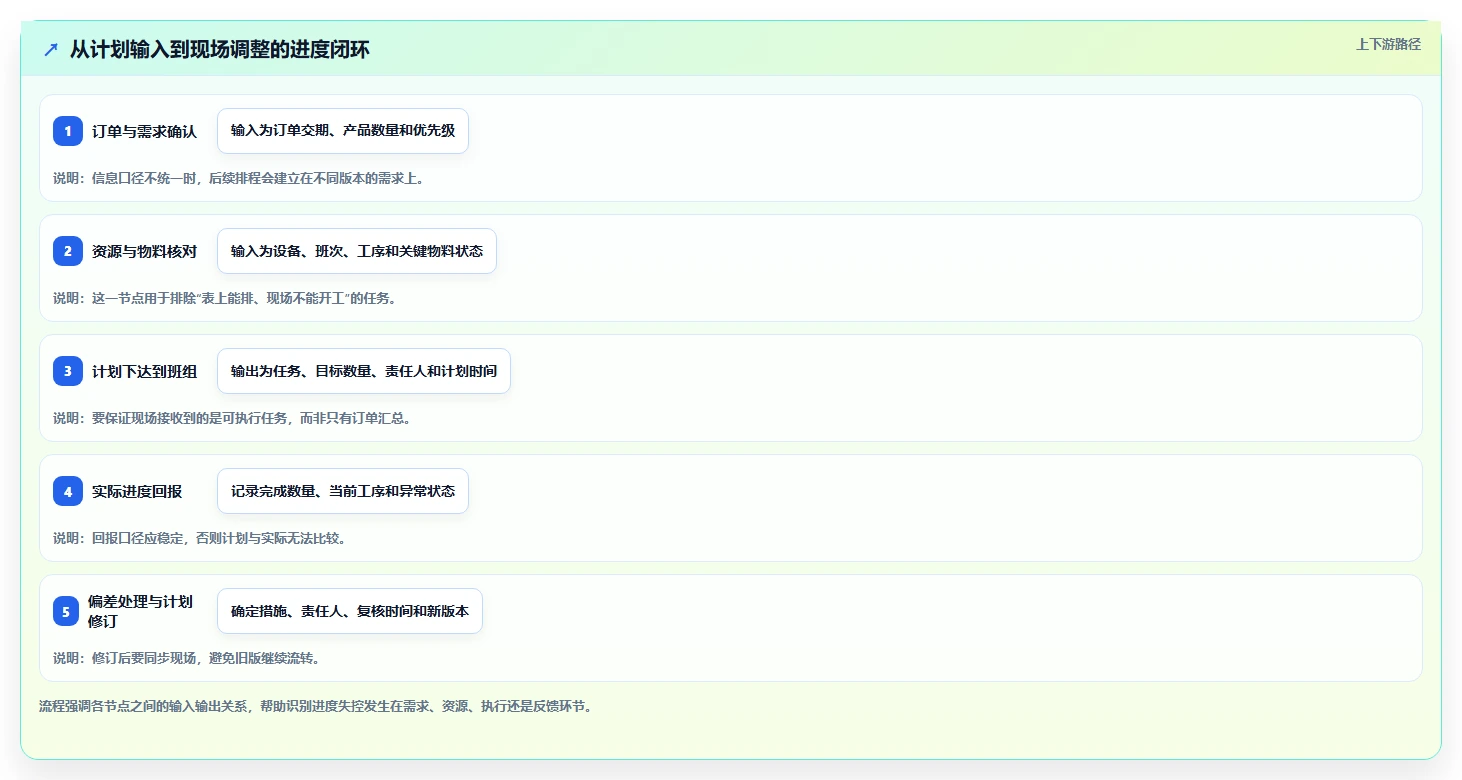1462x780 pixels.
Task: Click the step 2 number badge
Action: click(x=68, y=251)
